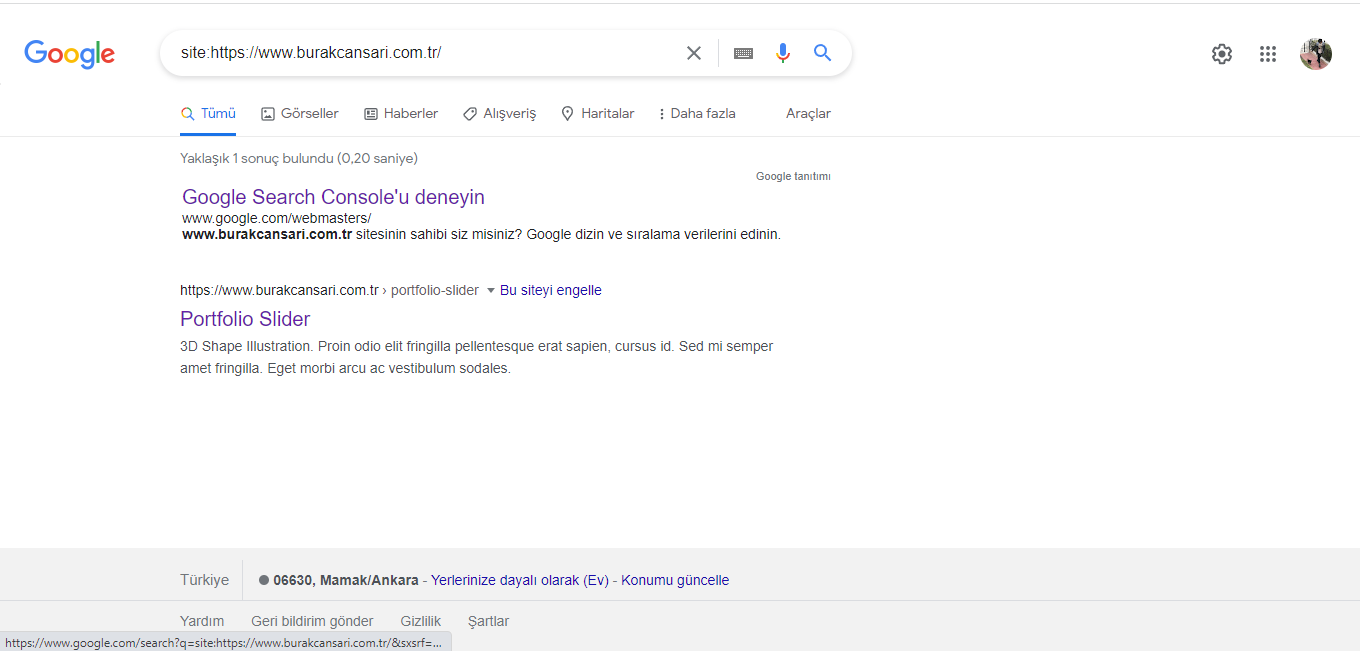The image size is (1360, 651).
Task: Open Yerlerinize dayalı olarak (Ev) link
Action: coord(520,580)
